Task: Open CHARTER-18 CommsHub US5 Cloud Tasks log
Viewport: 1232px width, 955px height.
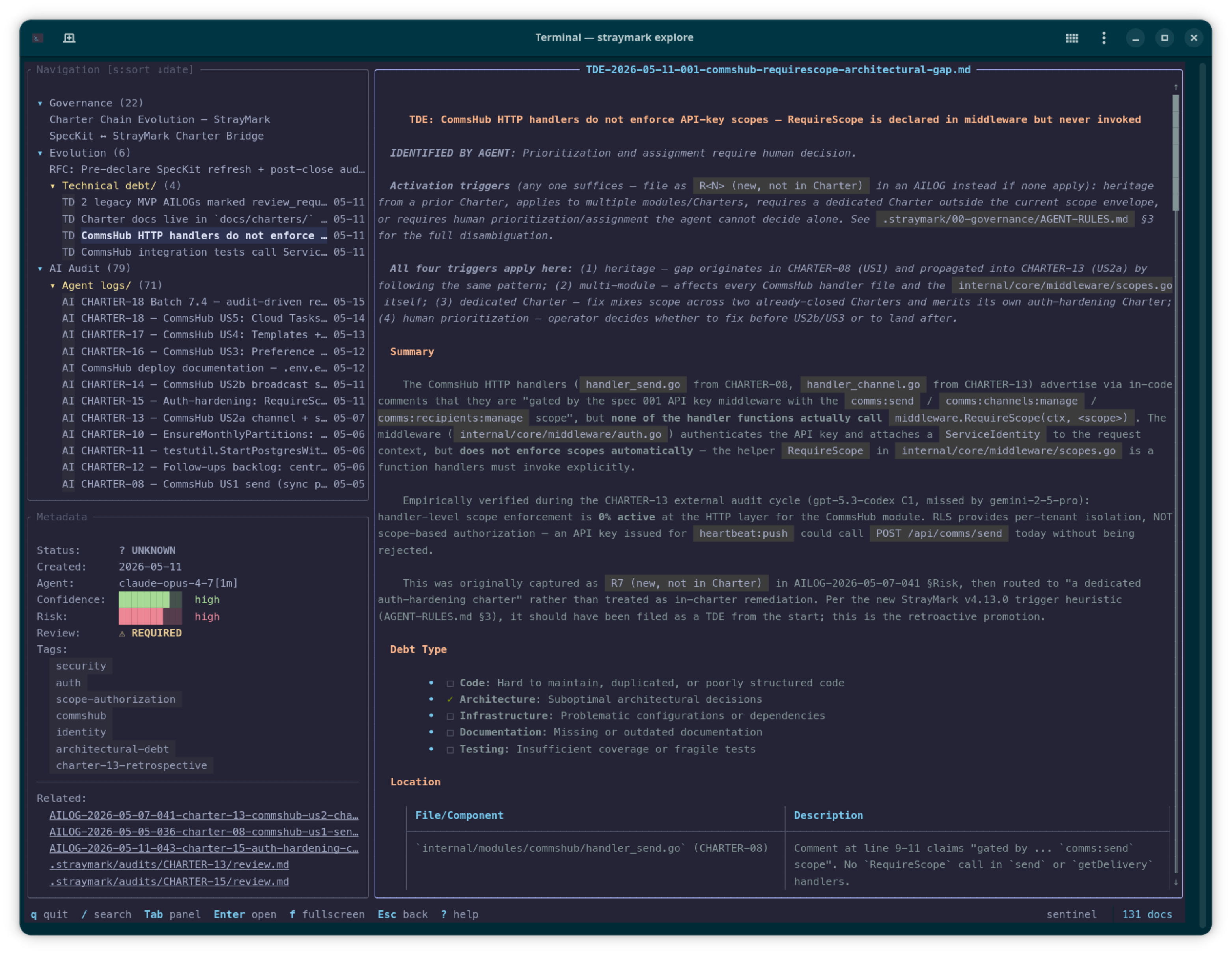Action: 213,318
